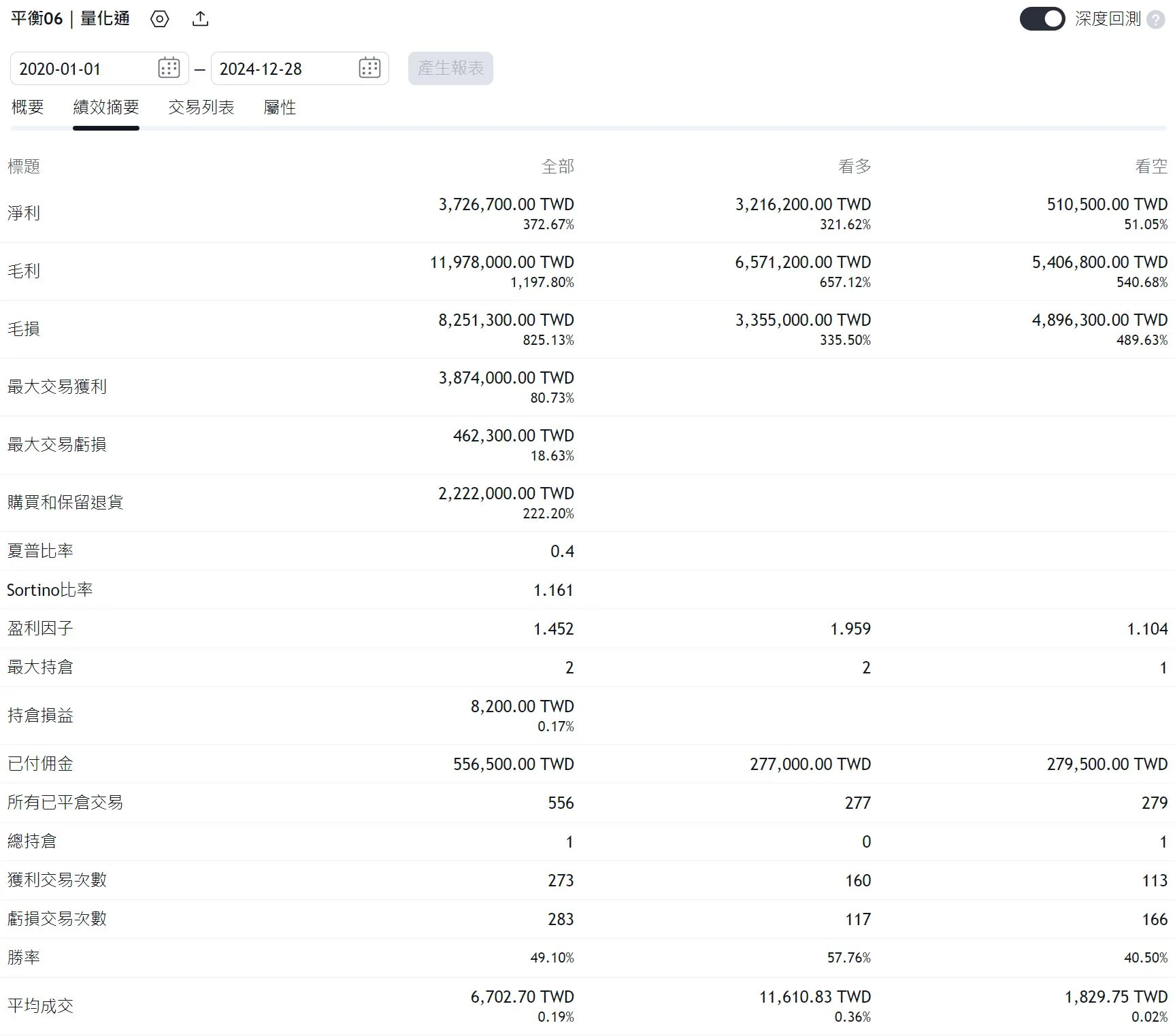
Task: Select the 總持倉 row label
Action: coord(32,841)
